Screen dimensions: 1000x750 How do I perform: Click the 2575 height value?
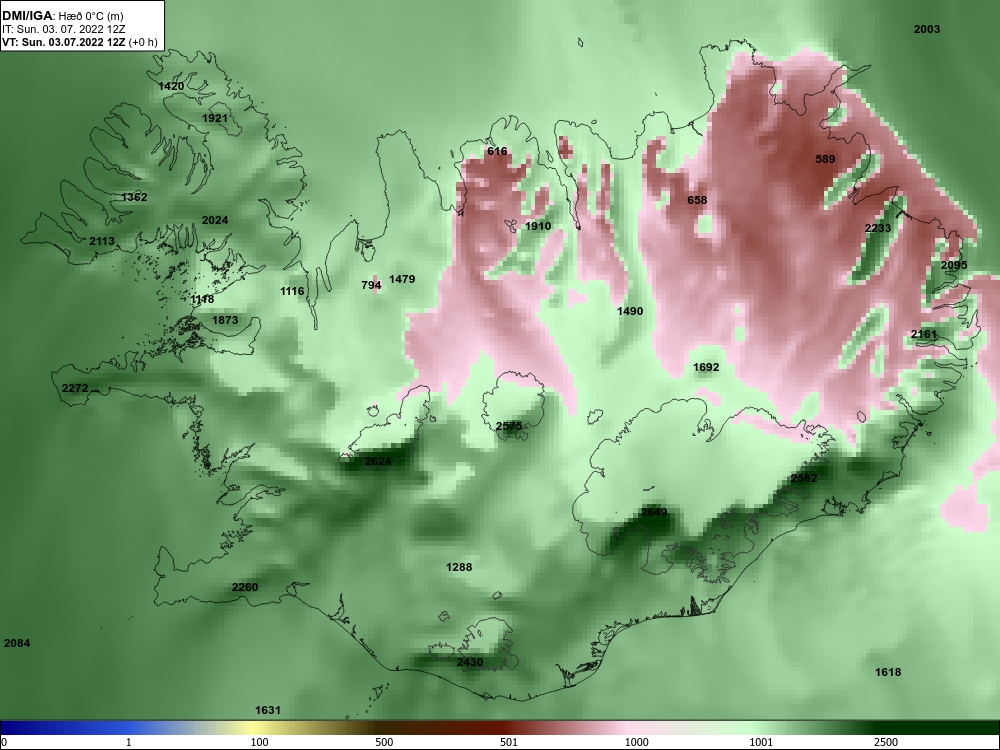pos(509,426)
